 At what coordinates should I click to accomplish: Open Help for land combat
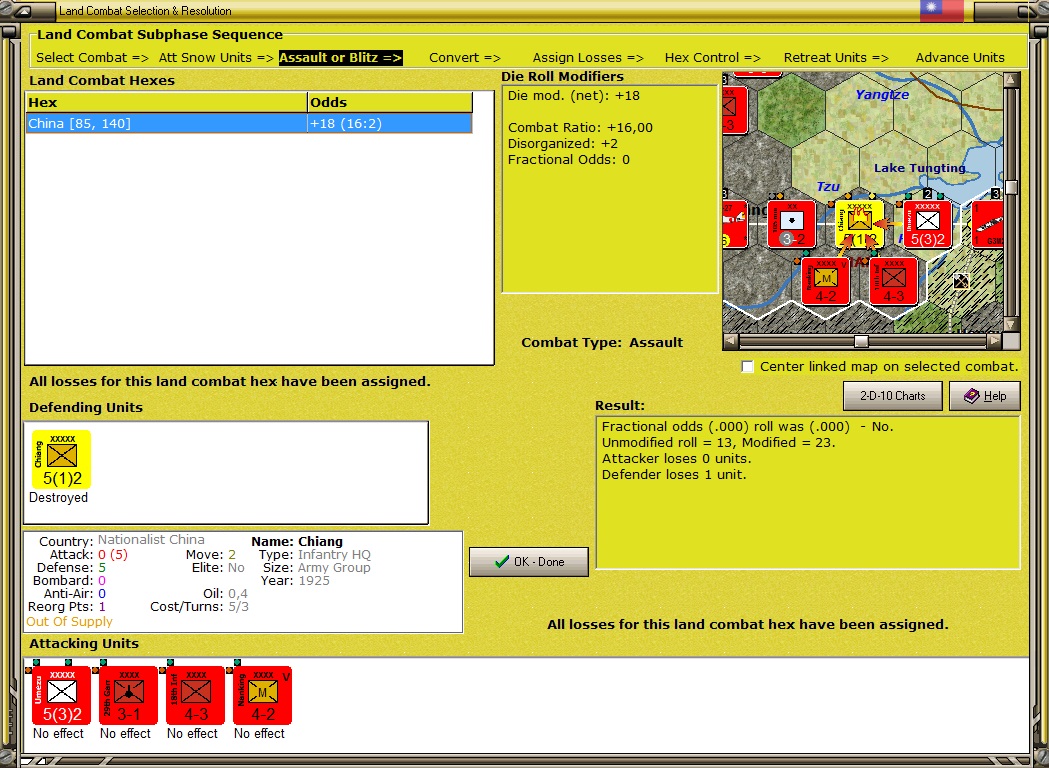pos(985,396)
